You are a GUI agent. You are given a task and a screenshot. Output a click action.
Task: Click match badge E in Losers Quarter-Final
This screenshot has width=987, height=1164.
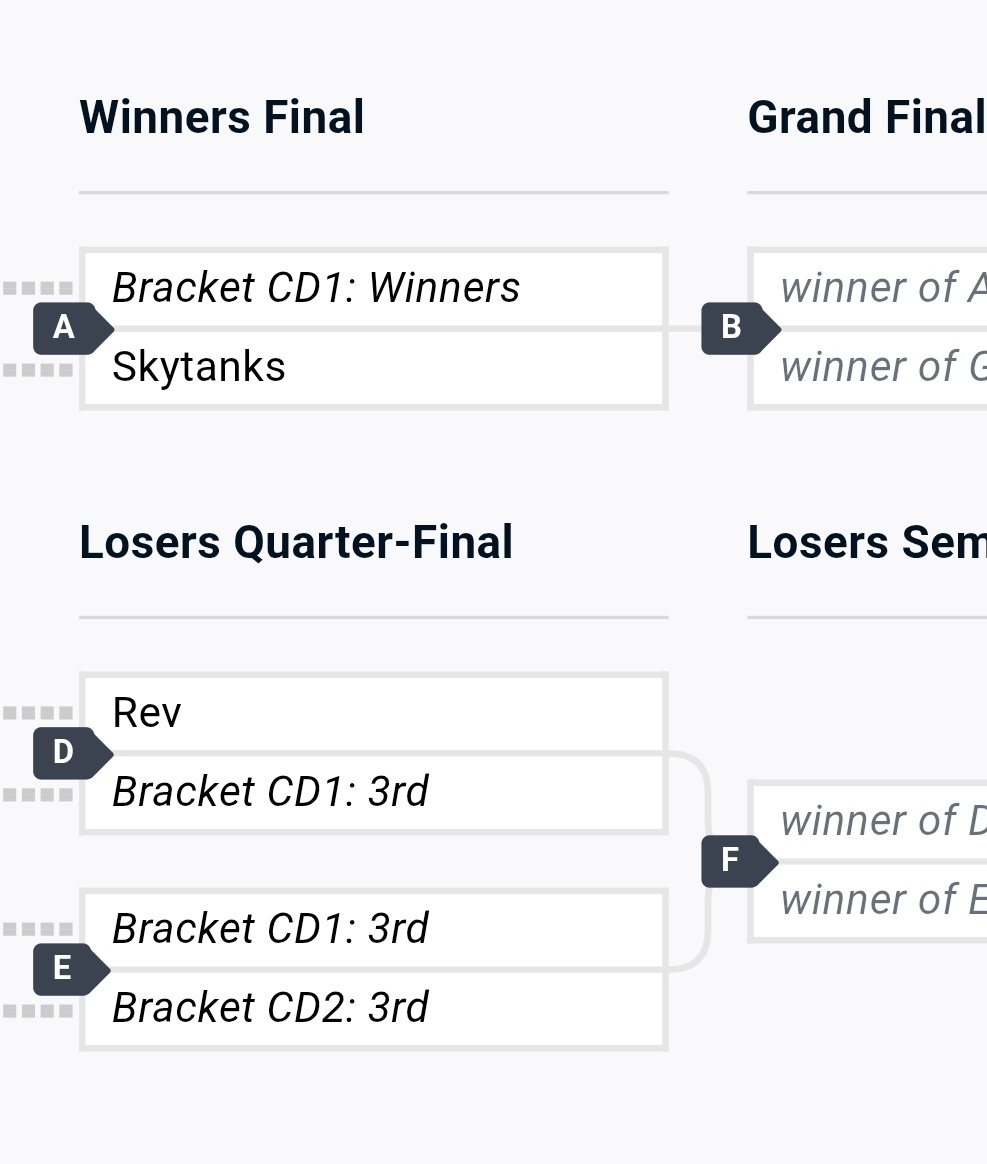point(72,969)
